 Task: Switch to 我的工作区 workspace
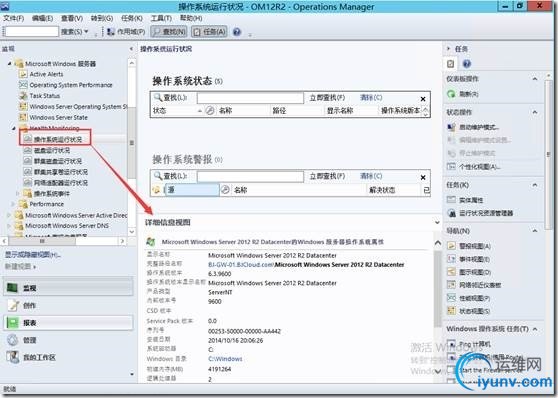(x=68, y=357)
